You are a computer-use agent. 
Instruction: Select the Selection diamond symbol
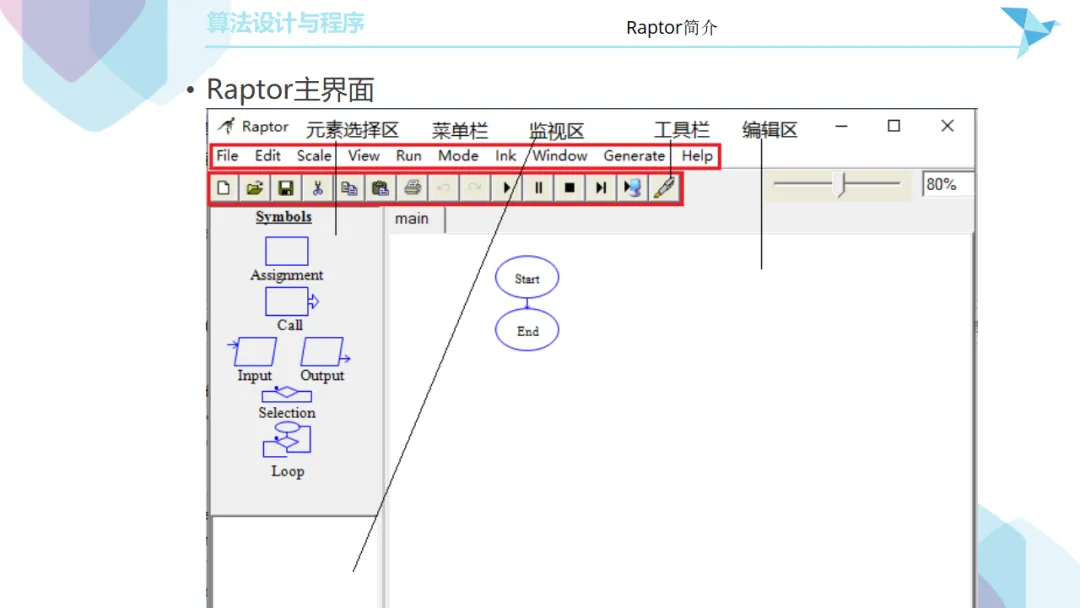tap(287, 395)
